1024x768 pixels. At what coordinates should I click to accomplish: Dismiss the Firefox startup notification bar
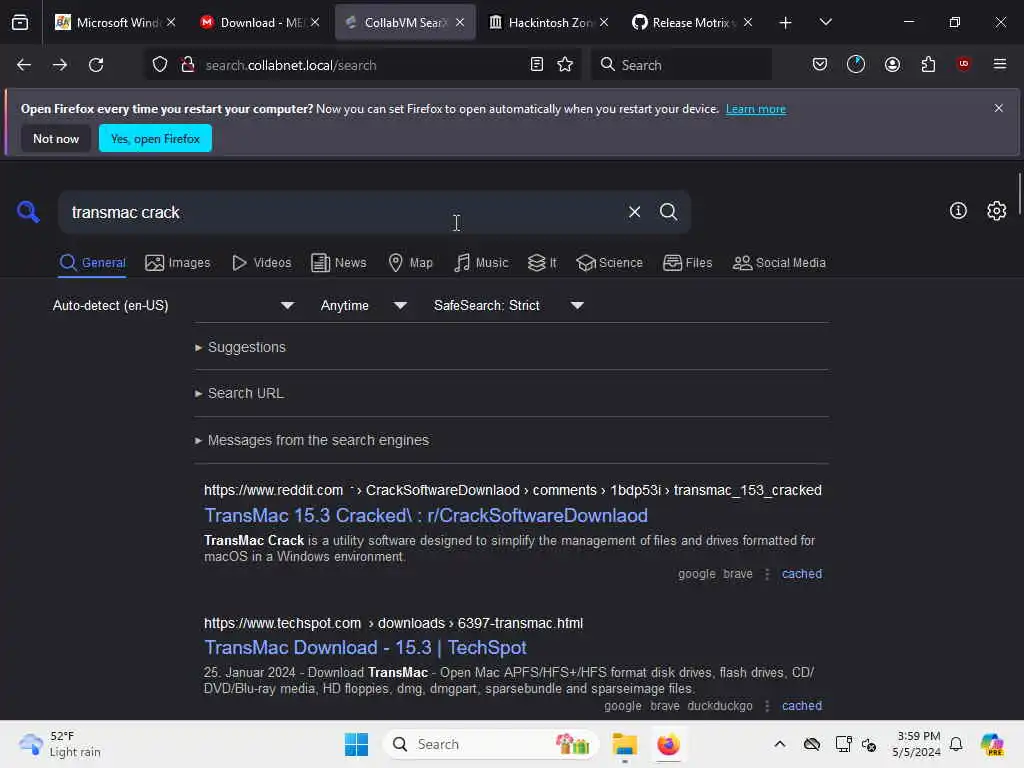[x=998, y=108]
